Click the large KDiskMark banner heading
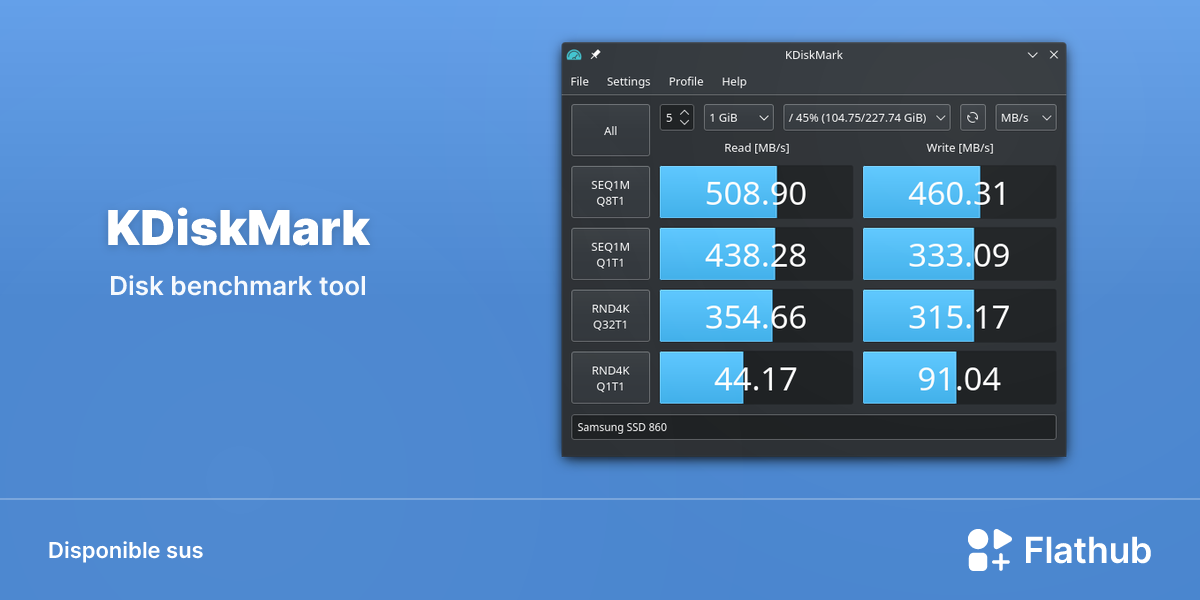 tap(238, 229)
